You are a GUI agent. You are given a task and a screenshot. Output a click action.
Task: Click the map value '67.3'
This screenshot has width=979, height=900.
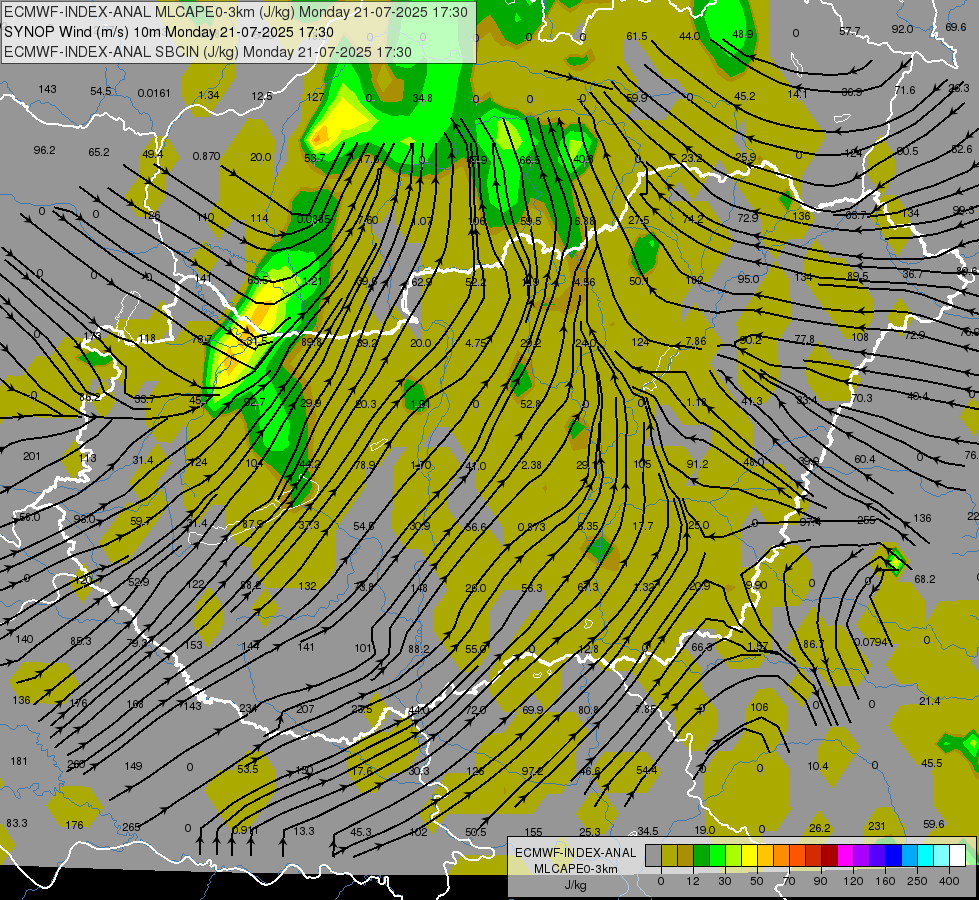click(x=588, y=586)
